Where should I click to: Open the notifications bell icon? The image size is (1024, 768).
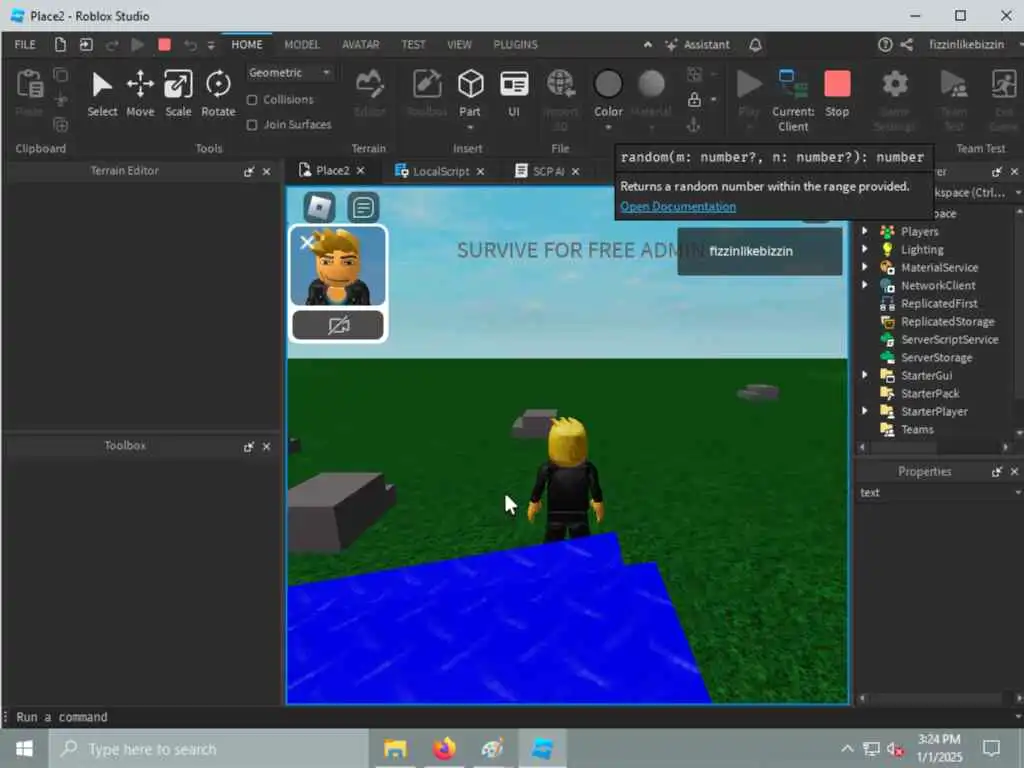coord(755,44)
